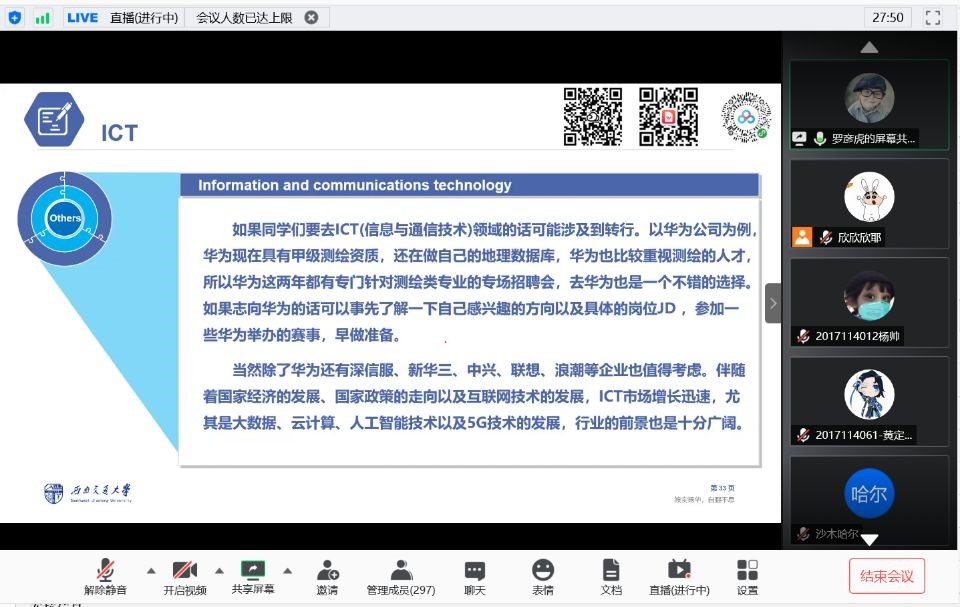
Task: Open the 邀请 invite icon
Action: 327,571
